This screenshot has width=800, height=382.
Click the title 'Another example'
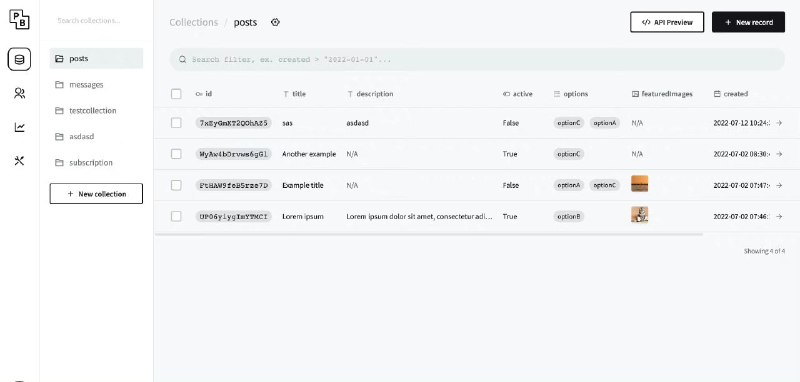click(309, 154)
